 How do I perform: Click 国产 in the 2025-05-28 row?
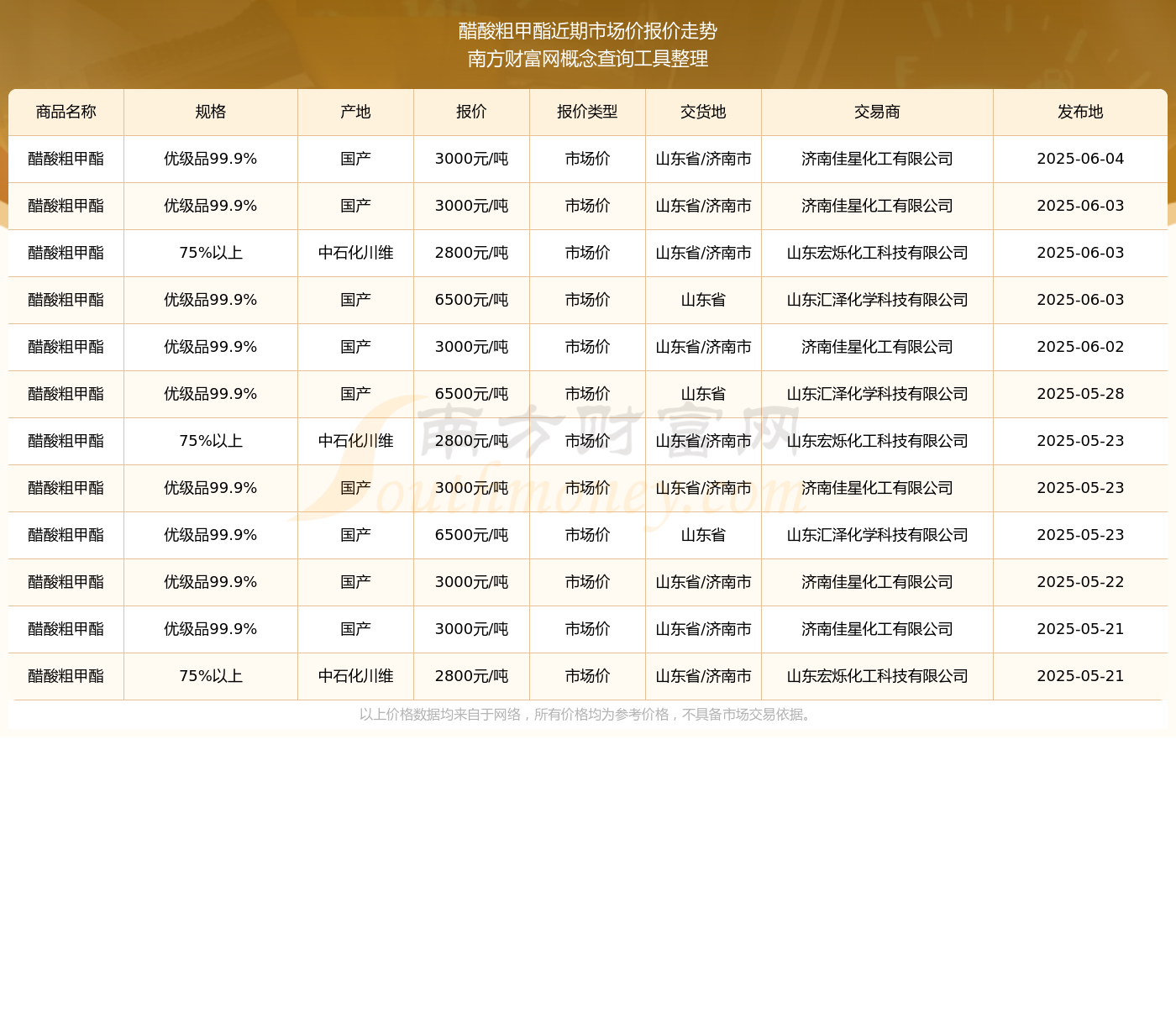coord(356,394)
